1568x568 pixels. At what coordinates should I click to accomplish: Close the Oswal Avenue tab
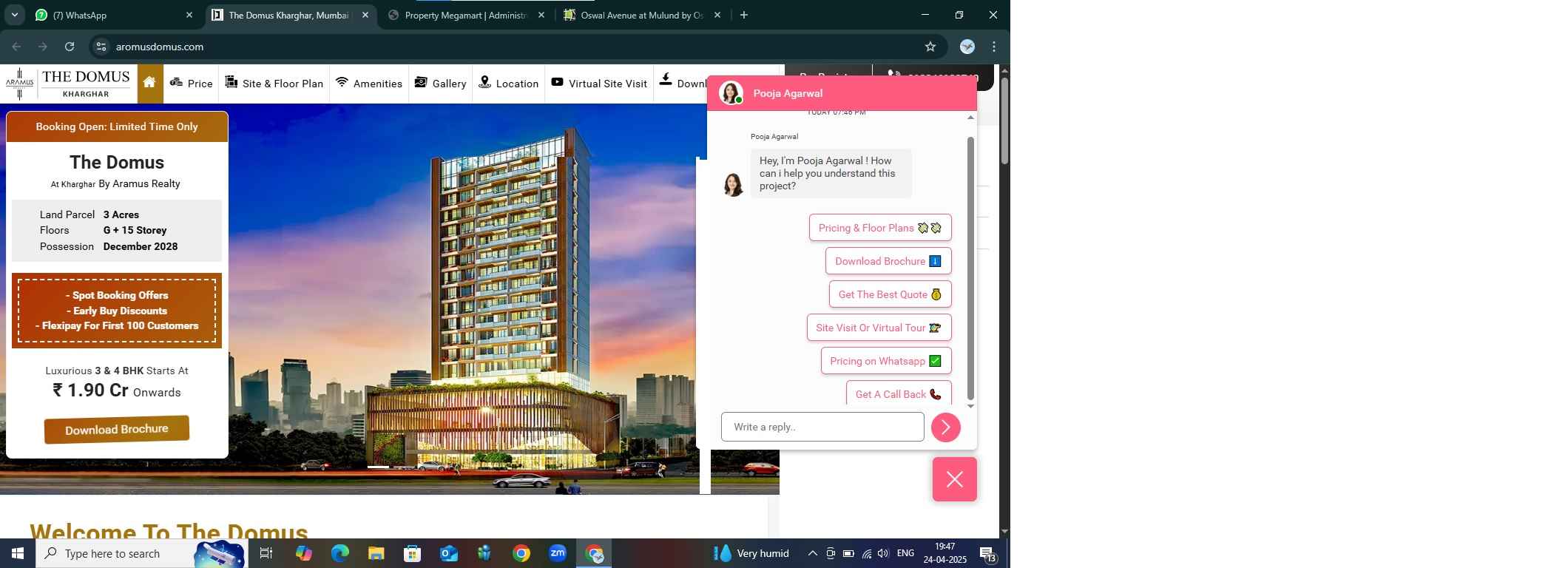click(717, 15)
